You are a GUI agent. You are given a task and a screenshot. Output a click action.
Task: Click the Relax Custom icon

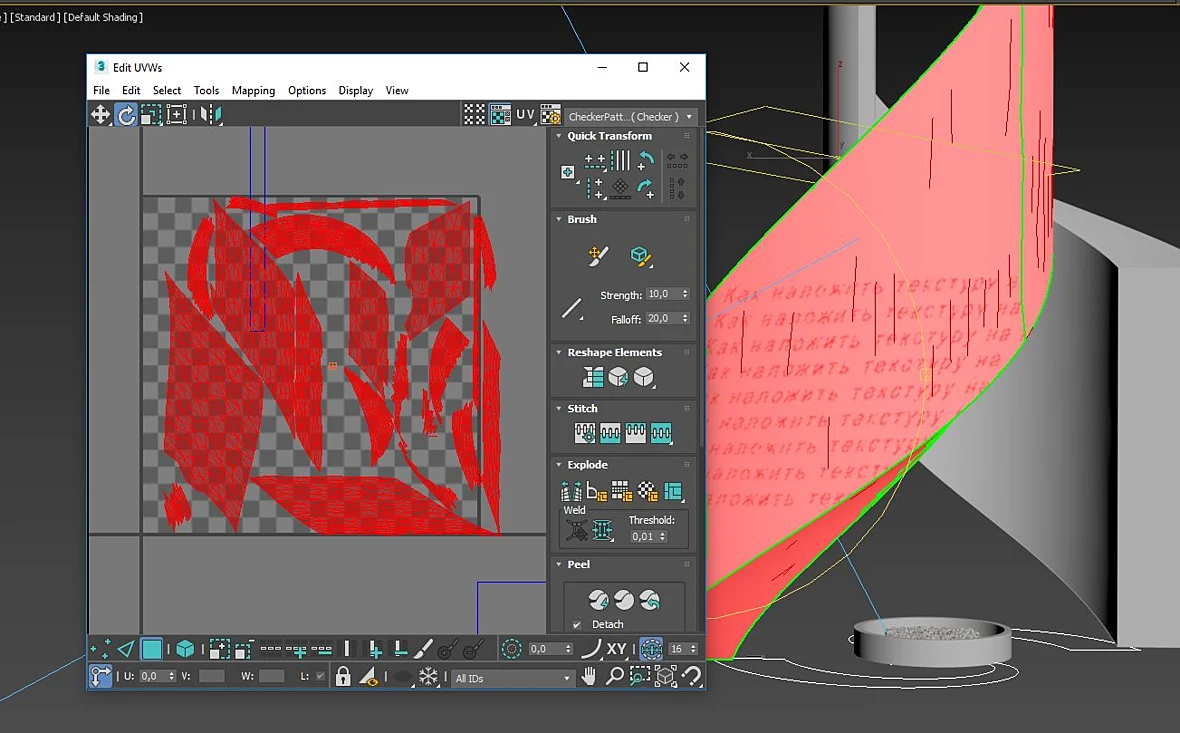pos(643,377)
